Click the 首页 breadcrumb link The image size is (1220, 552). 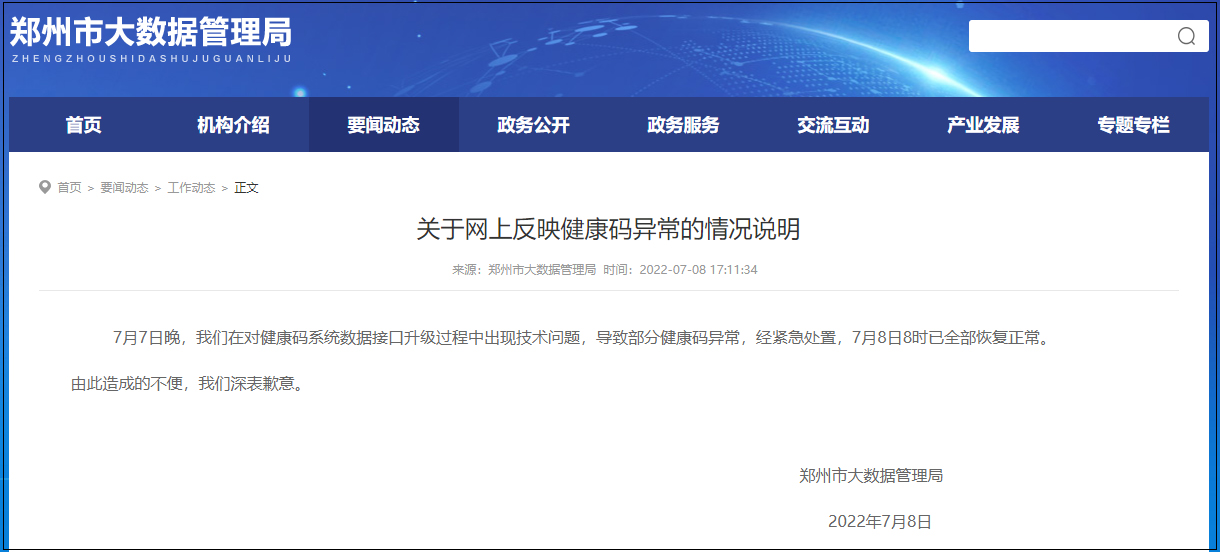pyautogui.click(x=69, y=188)
